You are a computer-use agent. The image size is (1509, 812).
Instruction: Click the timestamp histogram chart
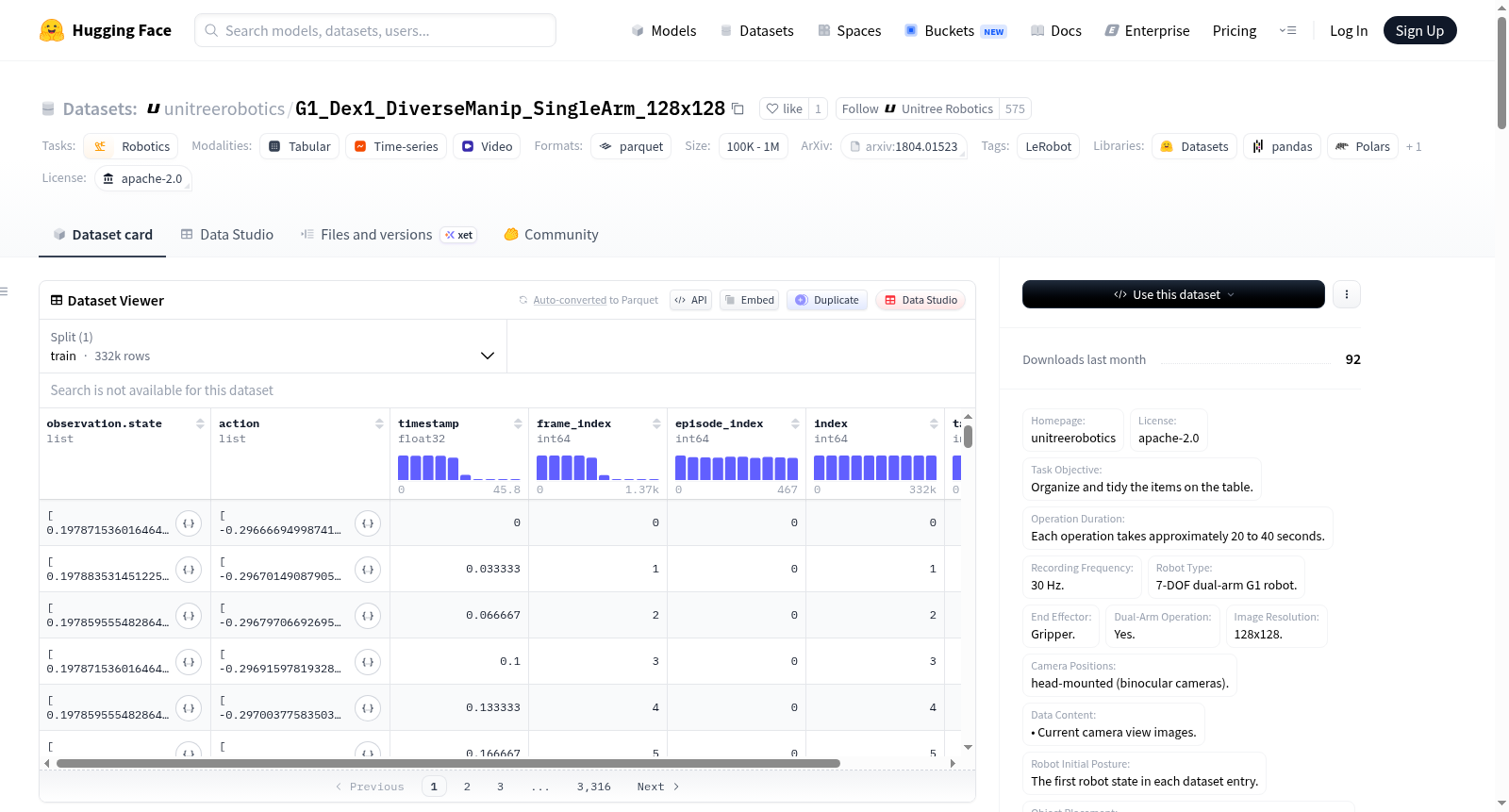click(459, 468)
